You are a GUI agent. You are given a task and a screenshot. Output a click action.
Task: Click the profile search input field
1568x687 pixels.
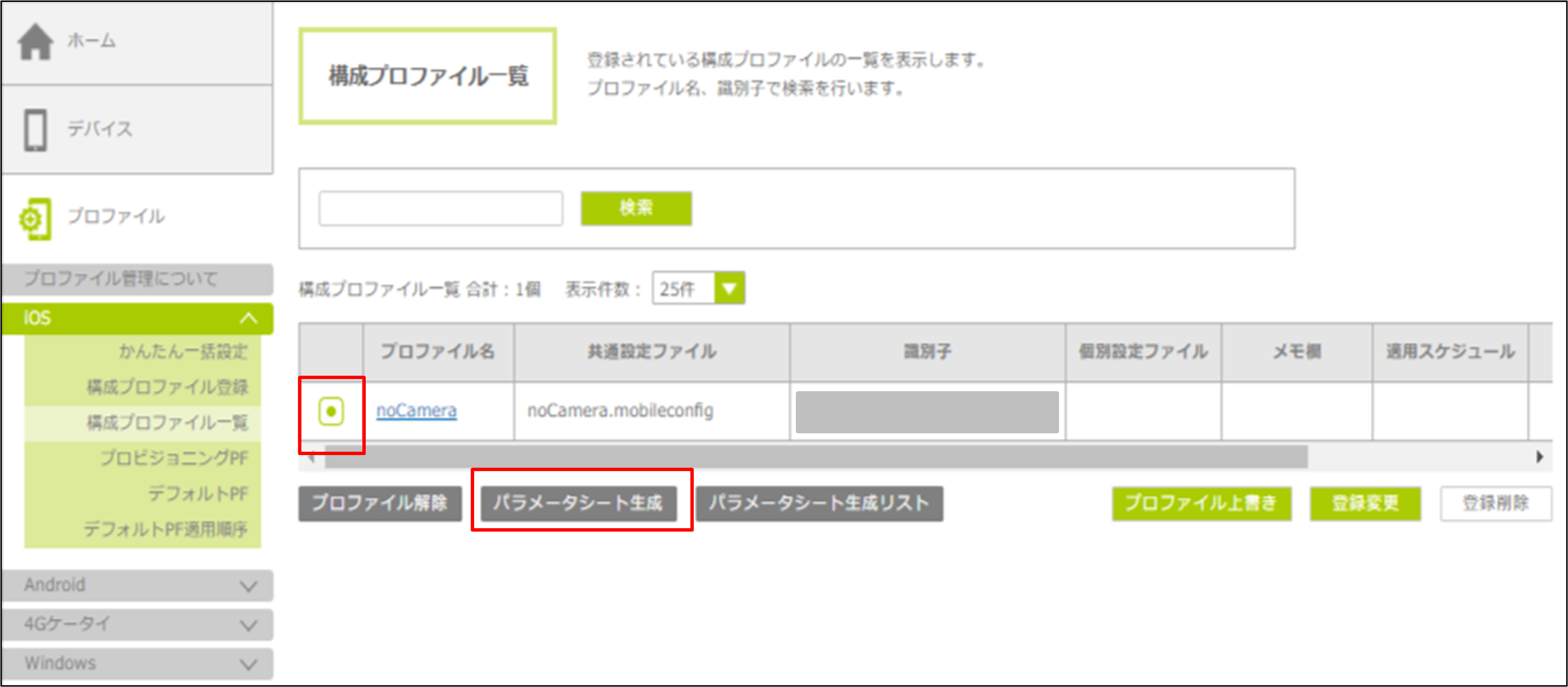pos(440,208)
